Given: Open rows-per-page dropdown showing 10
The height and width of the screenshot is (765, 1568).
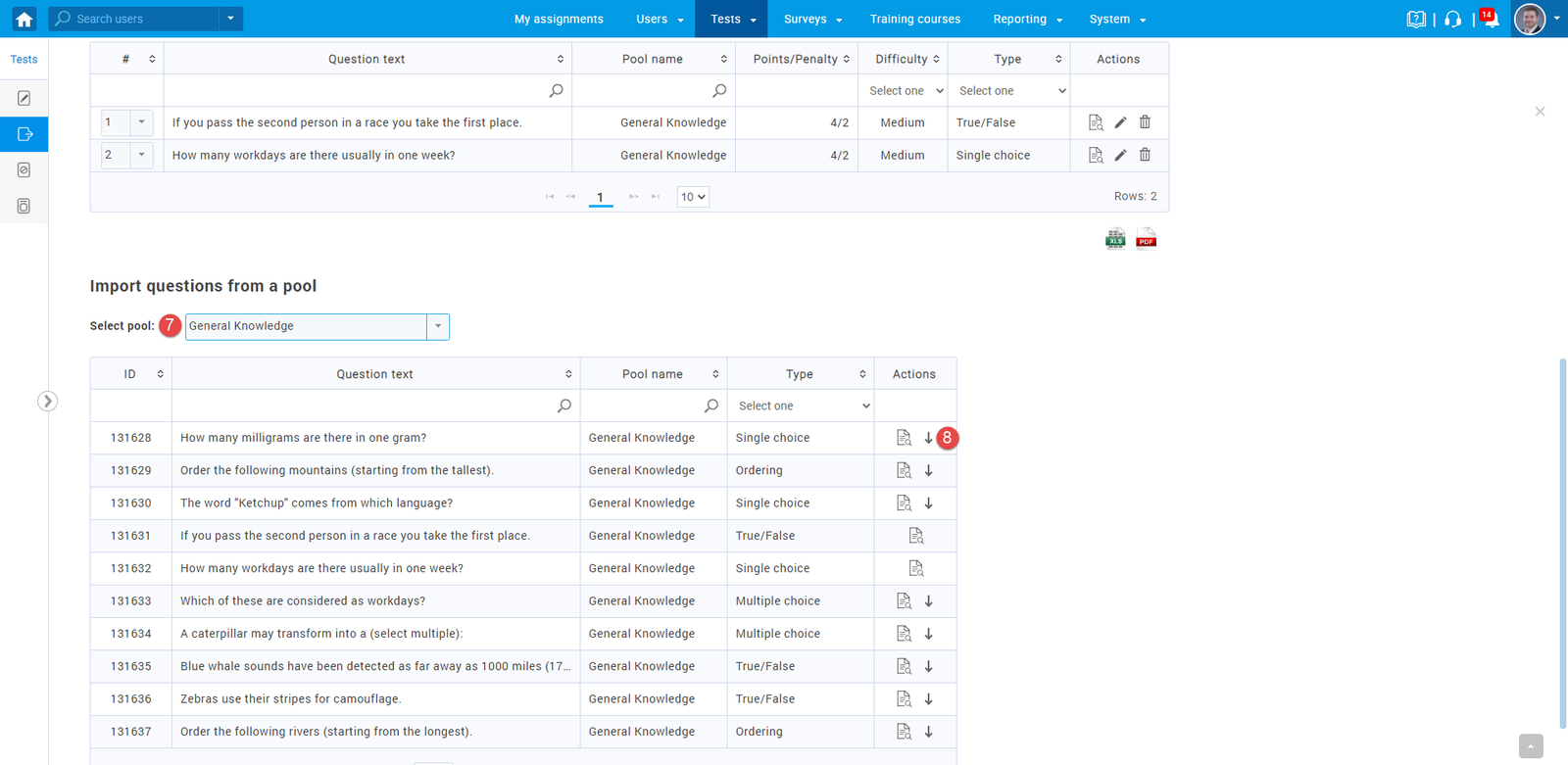Looking at the screenshot, I should tap(693, 197).
